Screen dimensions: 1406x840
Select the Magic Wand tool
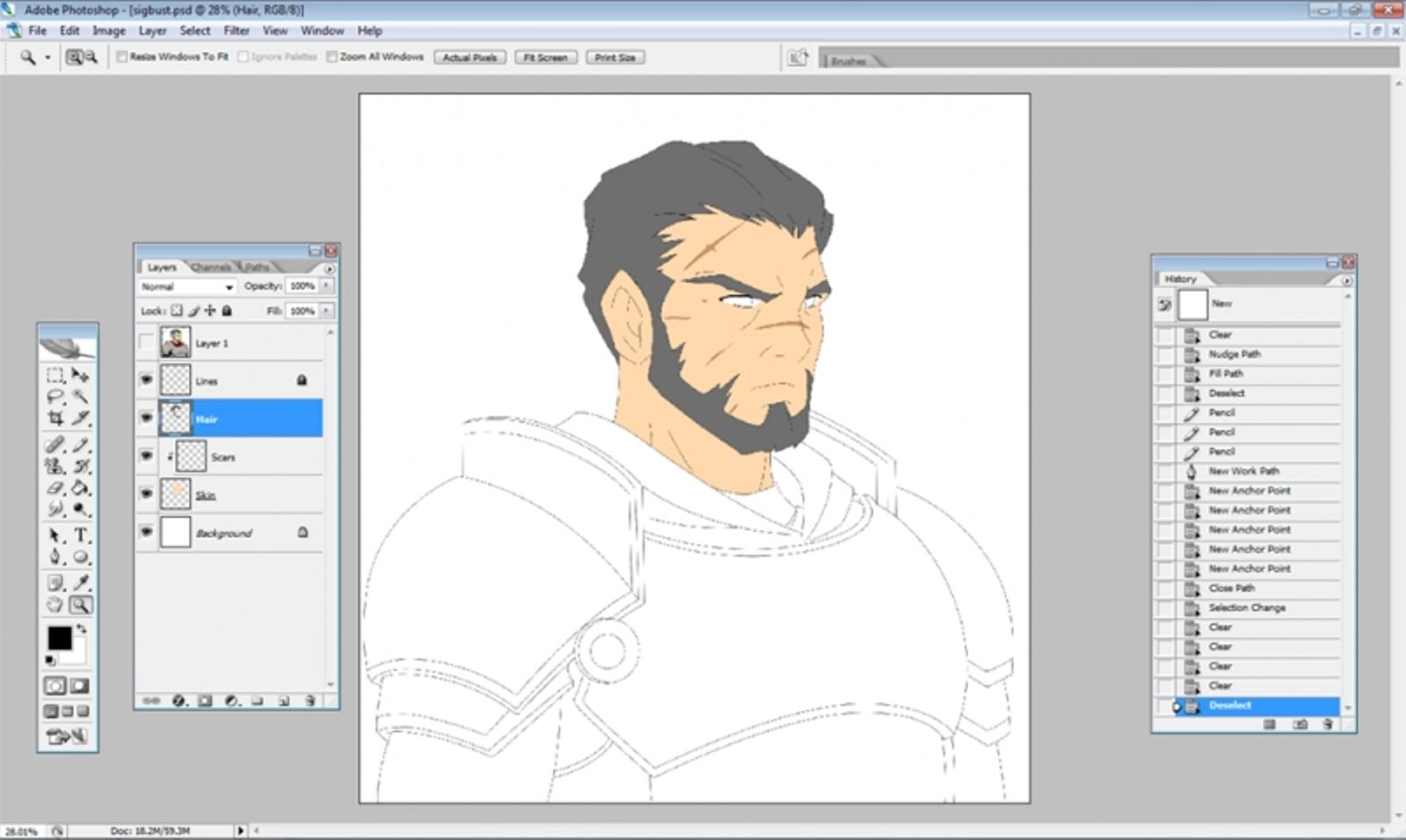81,397
